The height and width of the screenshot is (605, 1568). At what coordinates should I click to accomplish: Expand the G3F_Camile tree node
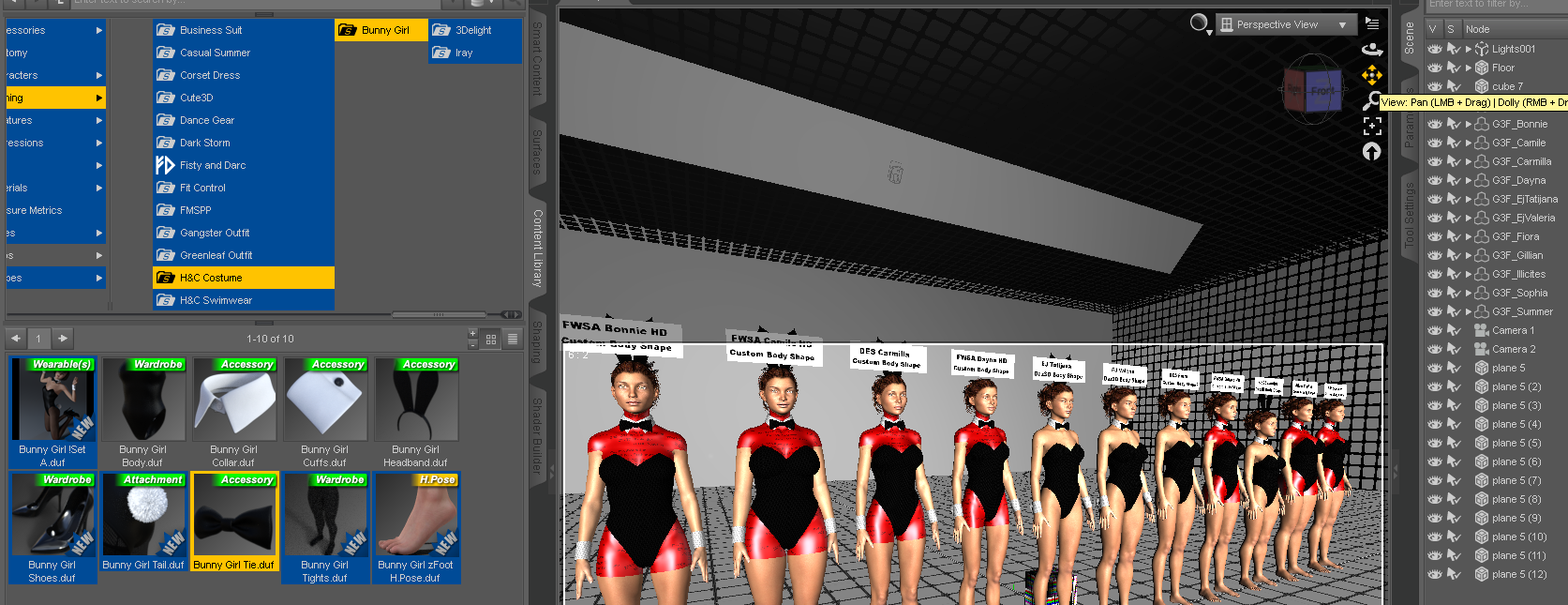click(x=1469, y=143)
